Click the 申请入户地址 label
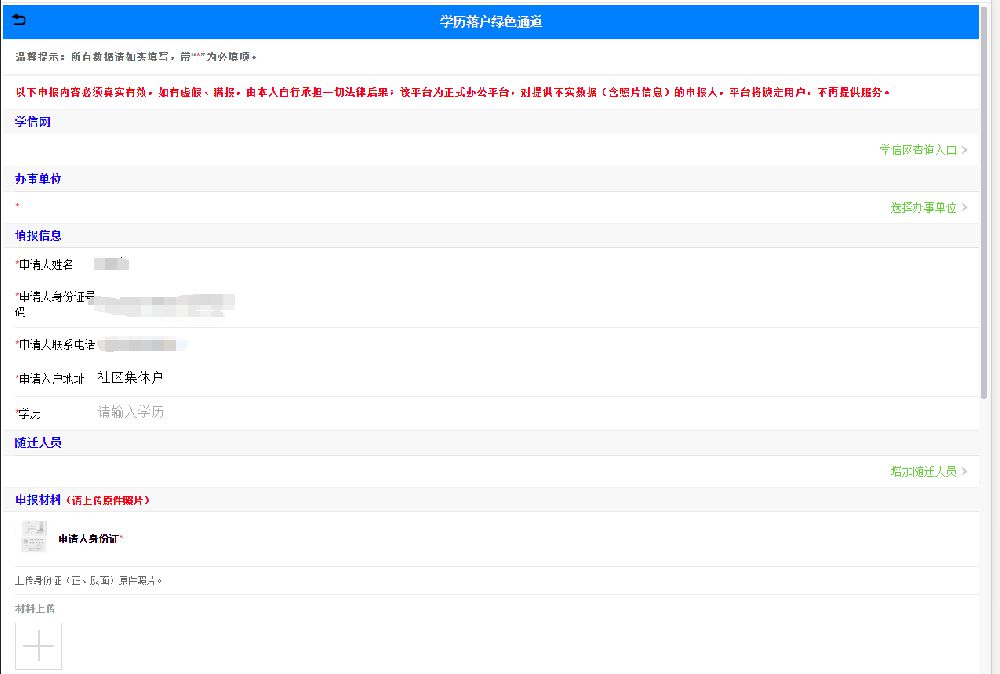This screenshot has height=674, width=1000. click(50, 379)
